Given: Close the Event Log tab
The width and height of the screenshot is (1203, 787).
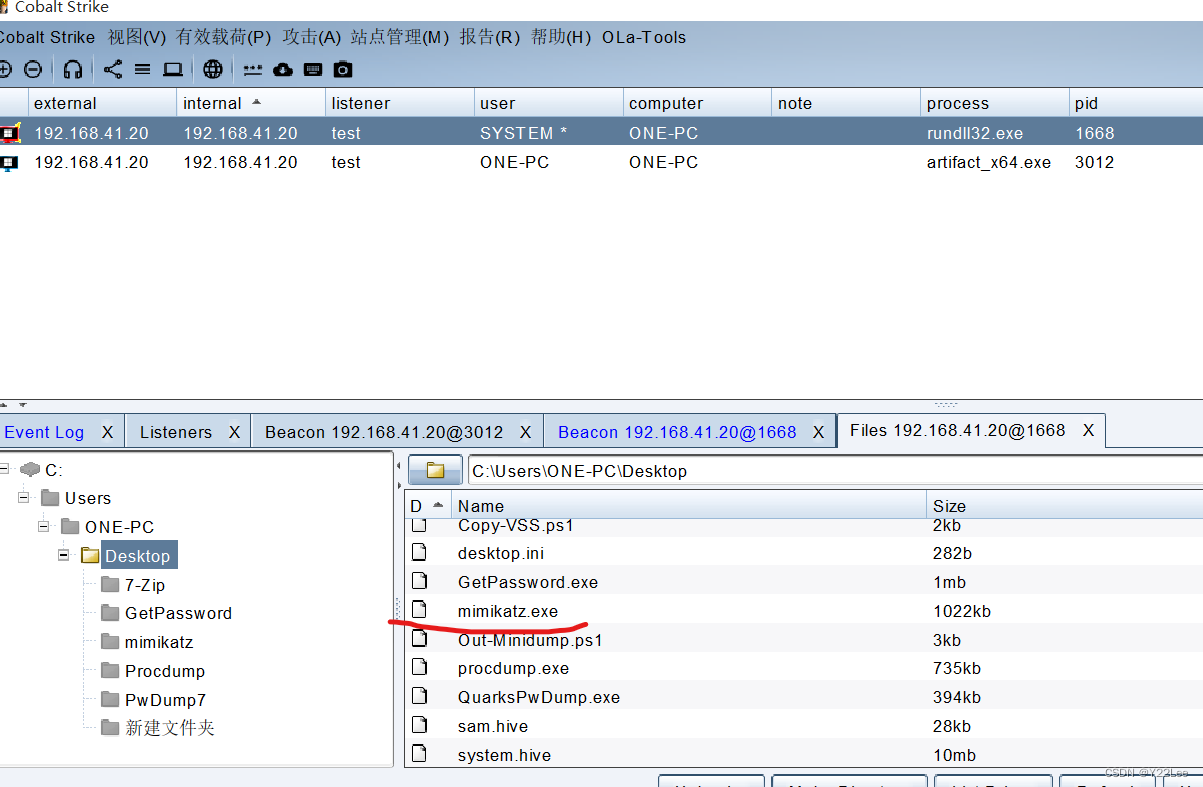Looking at the screenshot, I should tap(108, 432).
